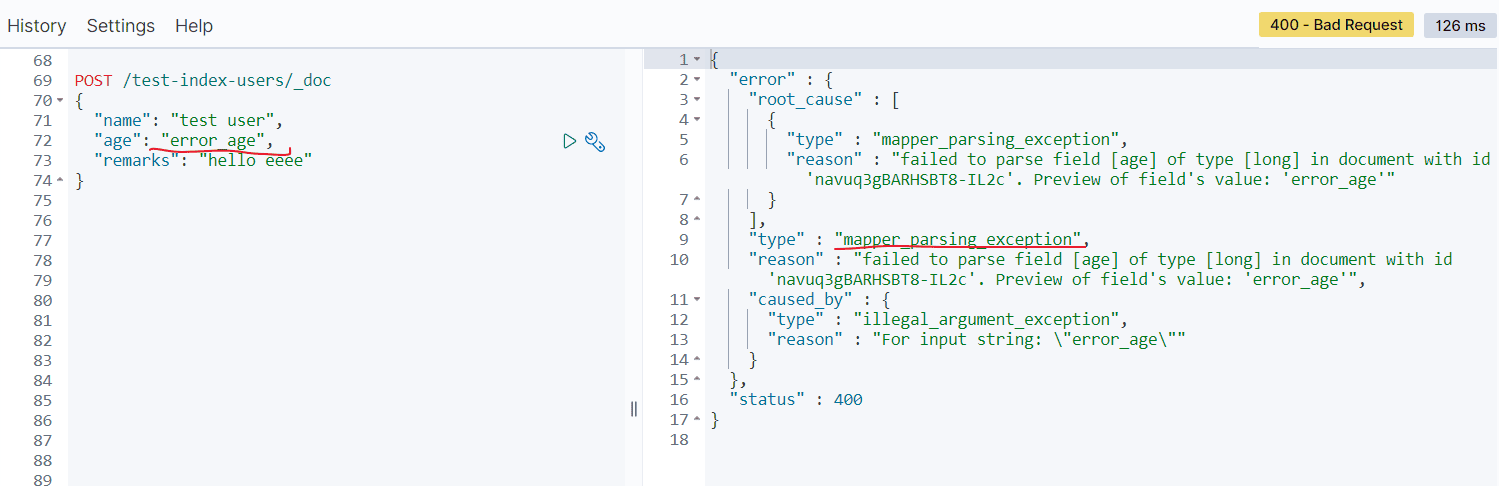Viewport: 1499px width, 486px height.
Task: Open the History panel
Action: [37, 26]
